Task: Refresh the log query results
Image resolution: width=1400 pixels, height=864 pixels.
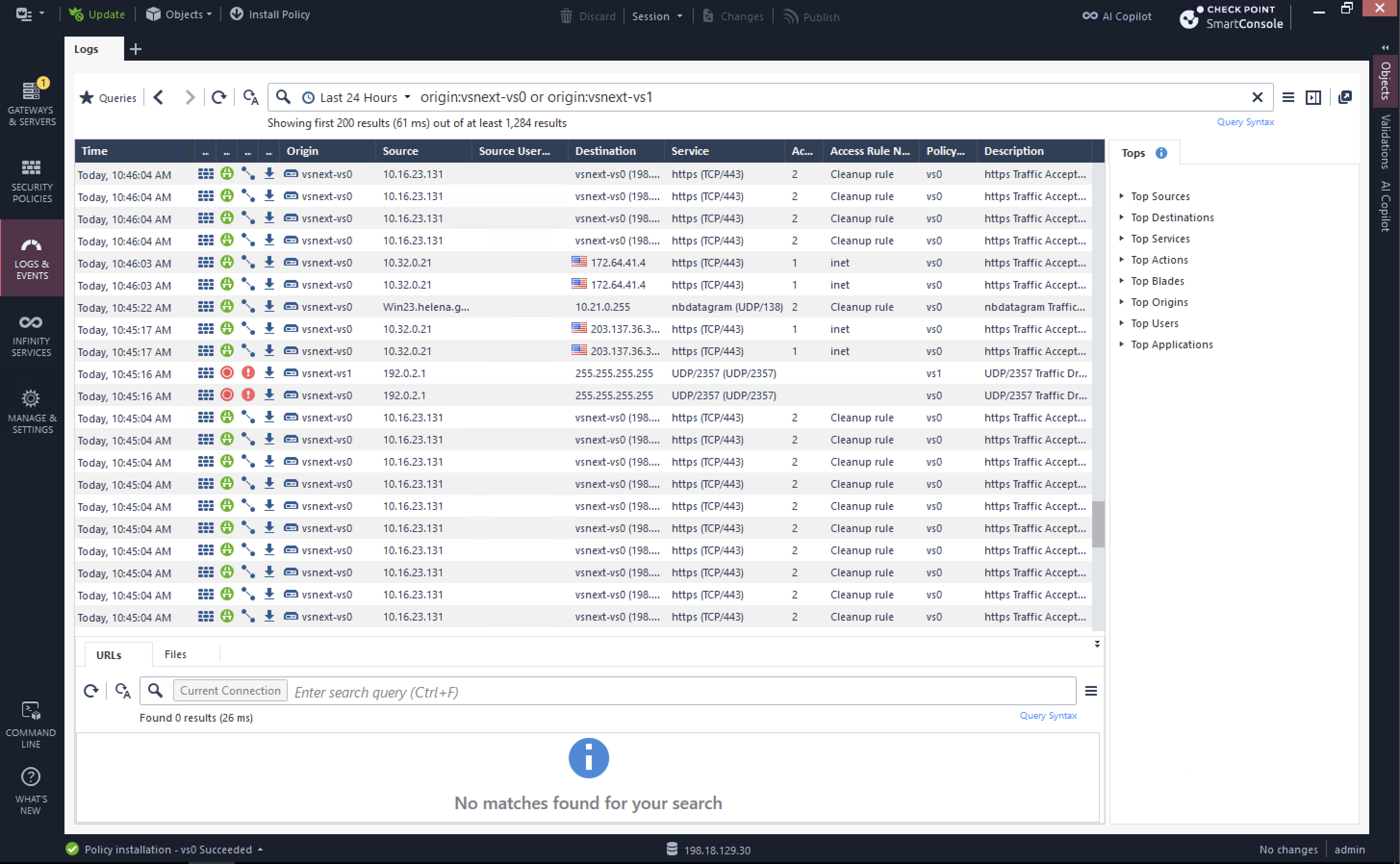Action: 219,97
